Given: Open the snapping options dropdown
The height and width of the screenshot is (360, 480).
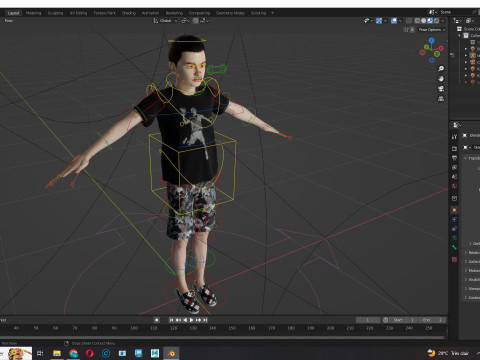Looking at the screenshot, I should tap(204, 21).
